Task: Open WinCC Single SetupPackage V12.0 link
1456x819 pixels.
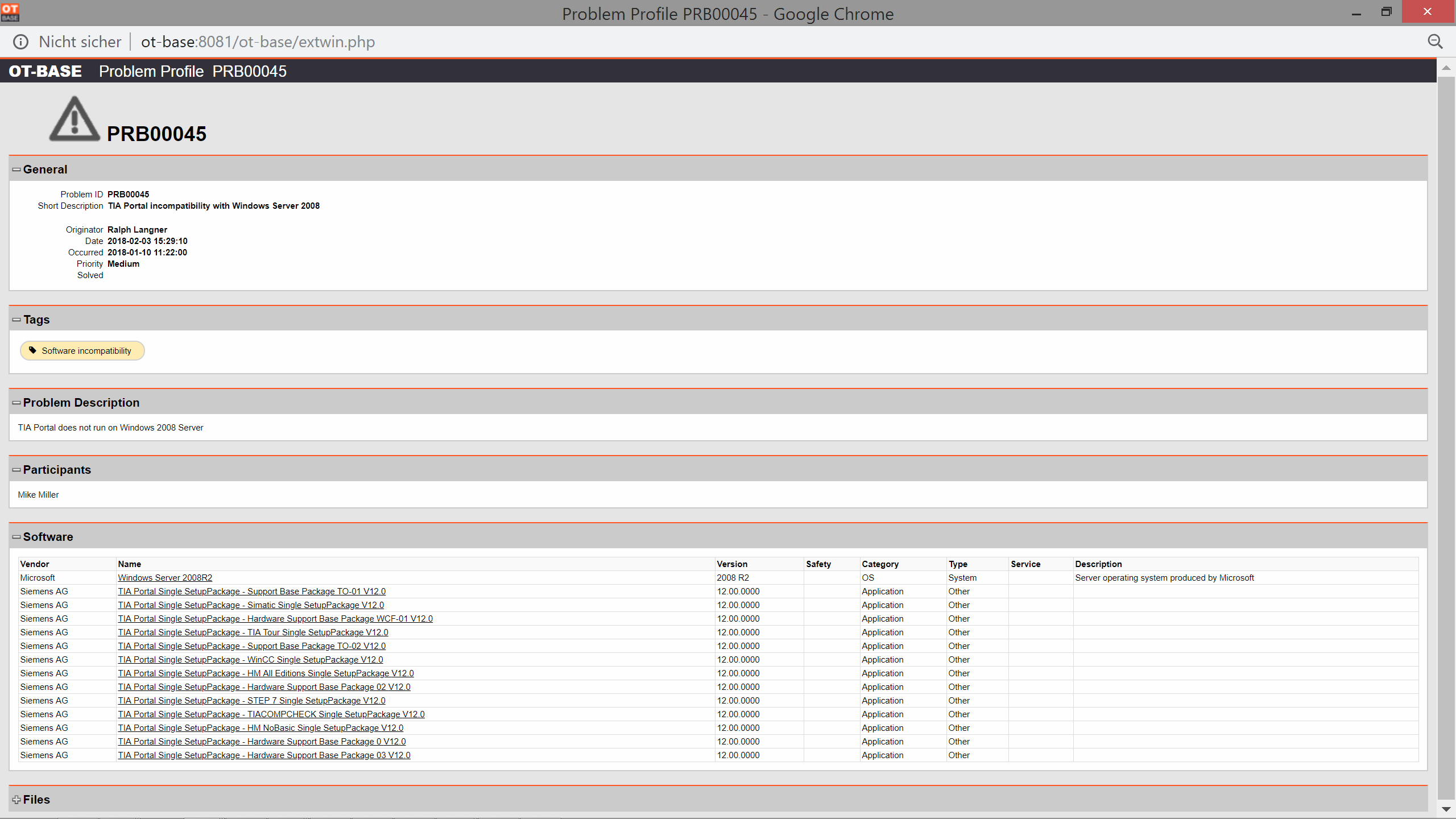Action: point(250,660)
